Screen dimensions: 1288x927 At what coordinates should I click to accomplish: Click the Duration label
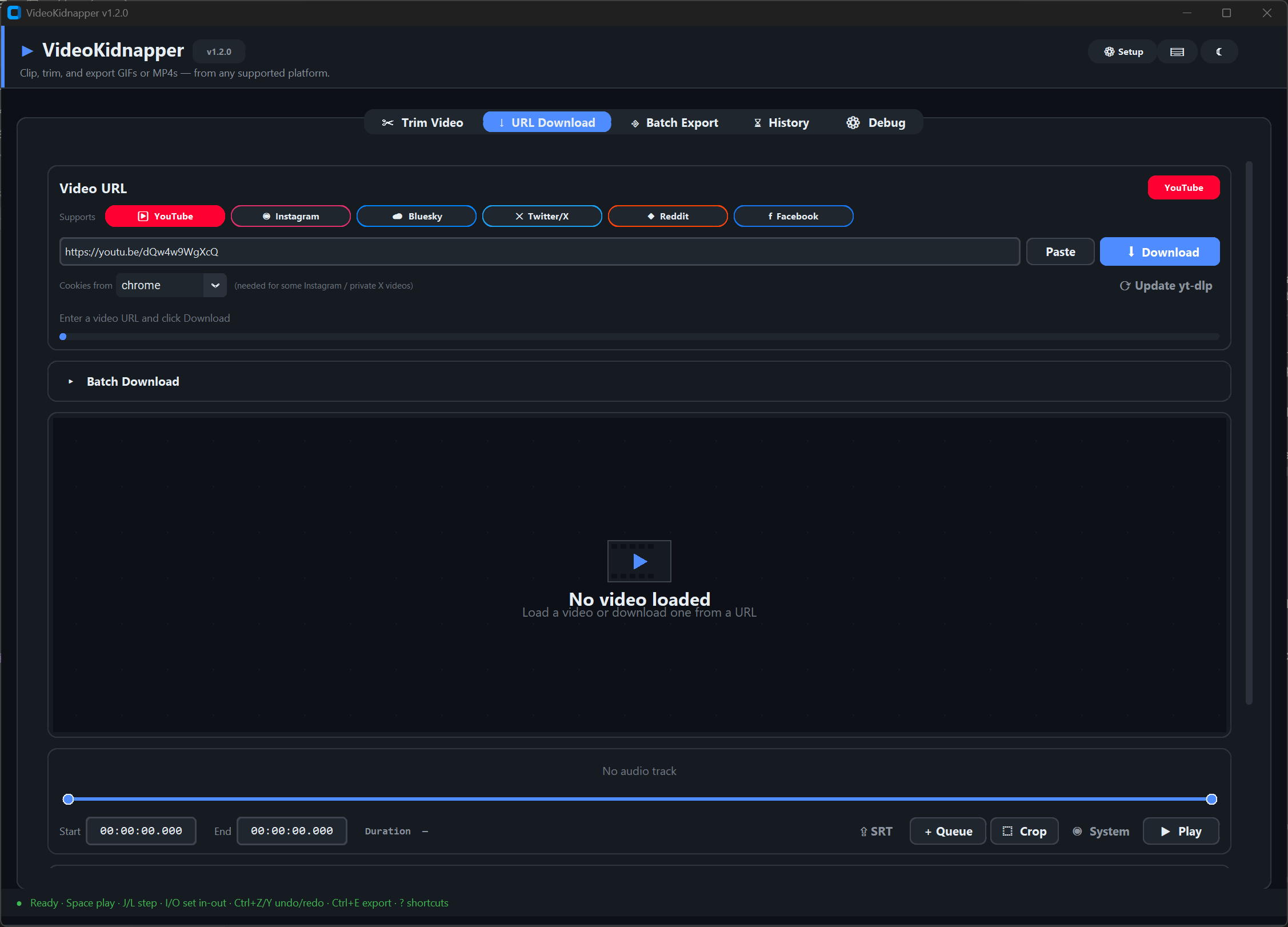point(387,832)
